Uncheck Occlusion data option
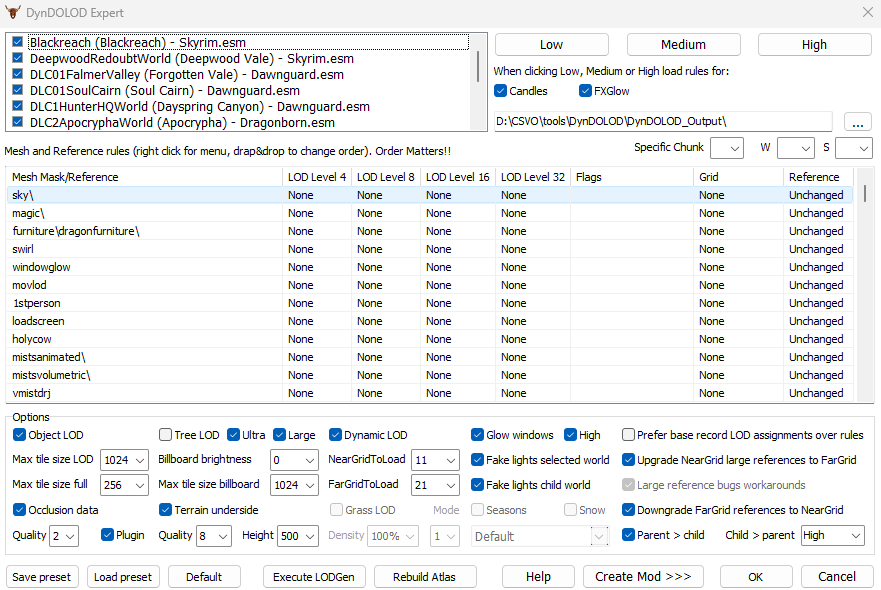Screen dimensions: 881x590 tap(19, 510)
